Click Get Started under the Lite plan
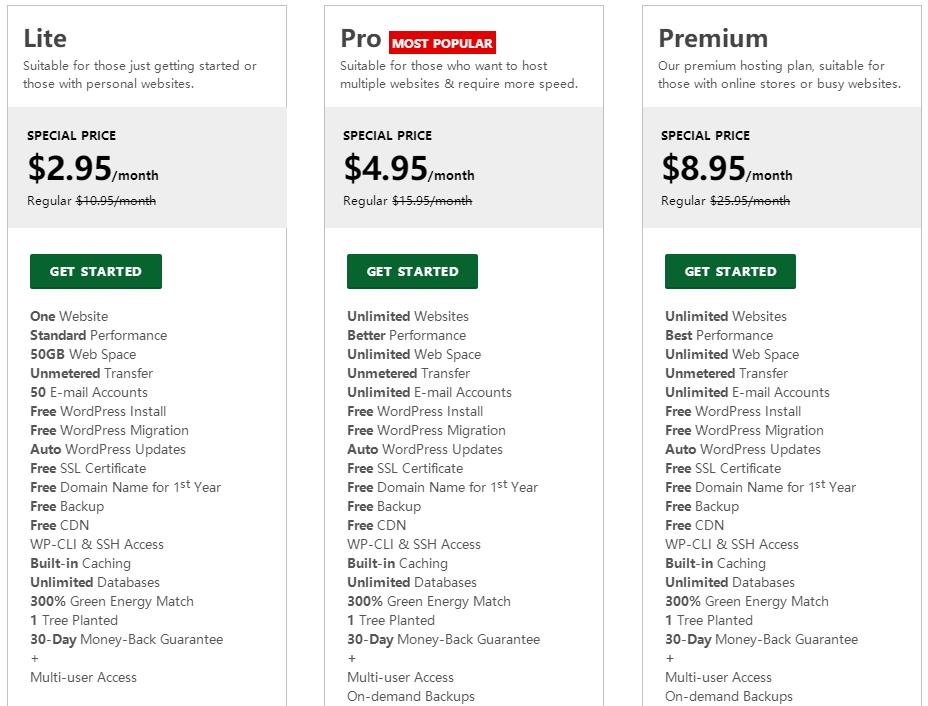This screenshot has width=928, height=706. (x=96, y=271)
